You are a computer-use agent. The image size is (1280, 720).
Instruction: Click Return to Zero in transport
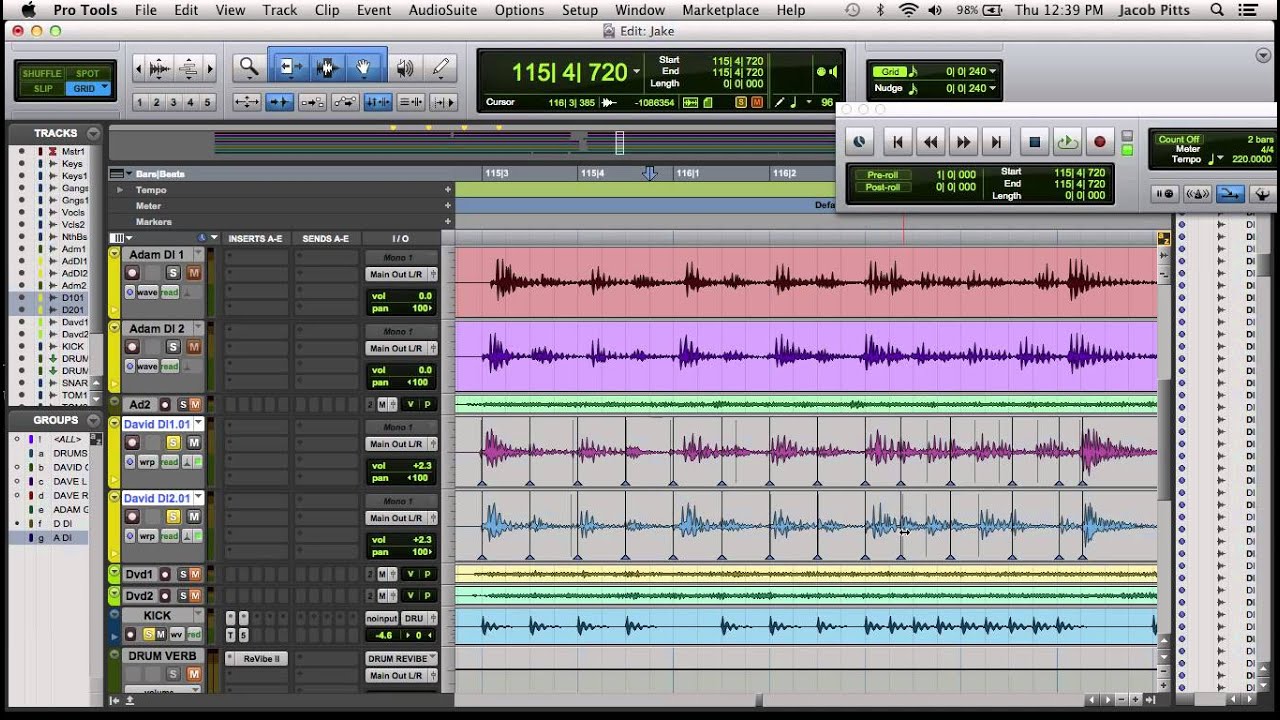pyautogui.click(x=897, y=142)
